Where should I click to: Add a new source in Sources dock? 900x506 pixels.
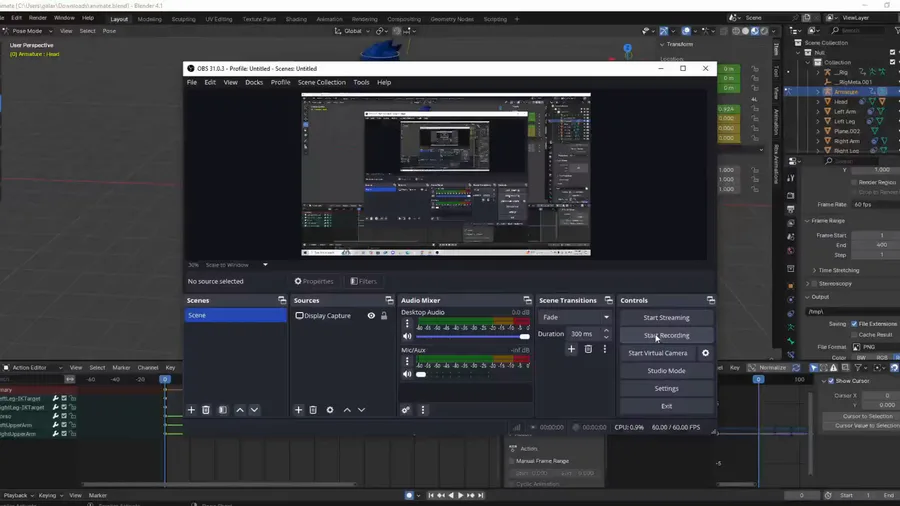pyautogui.click(x=298, y=410)
